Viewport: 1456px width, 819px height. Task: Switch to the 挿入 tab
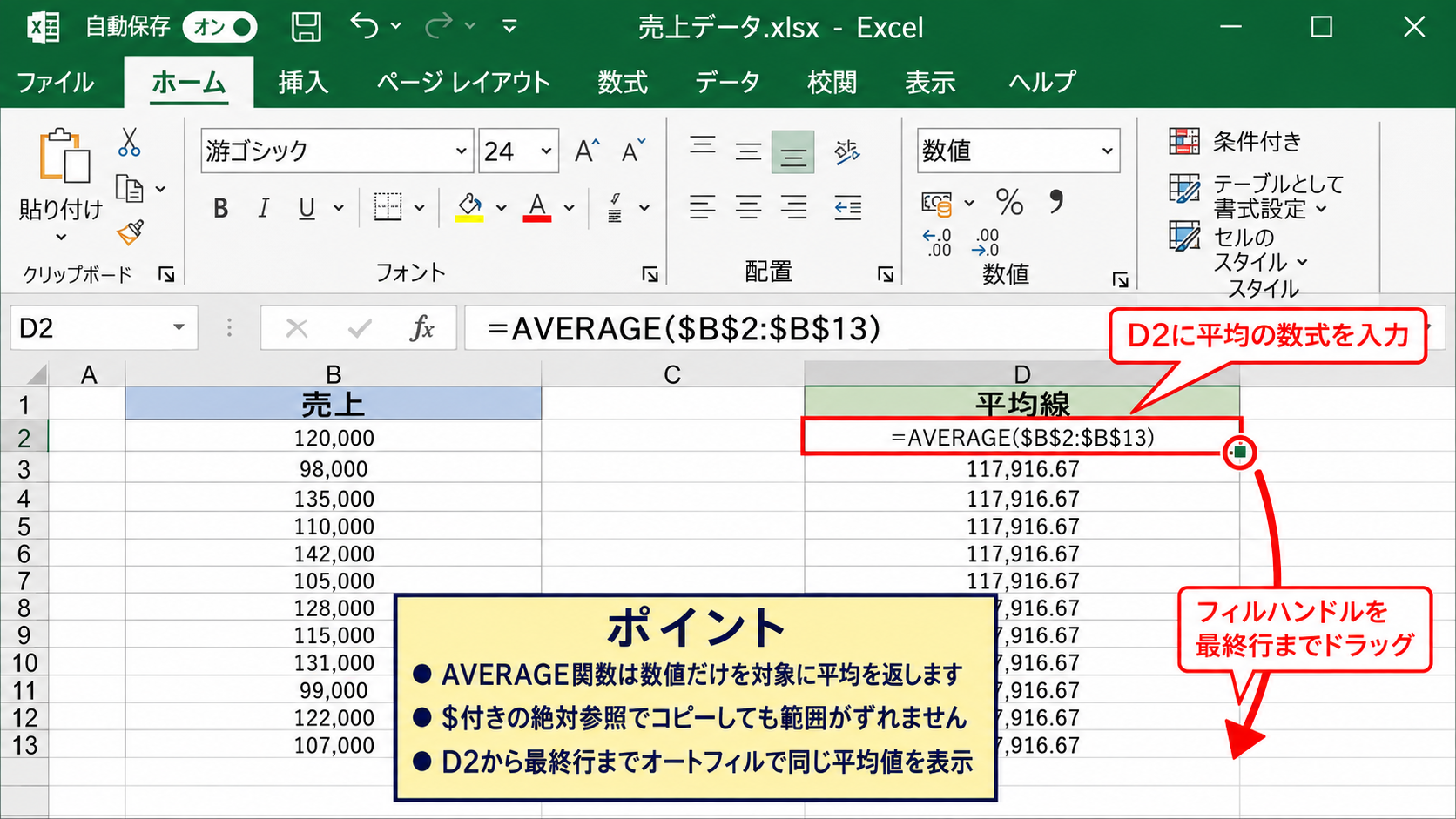point(302,83)
